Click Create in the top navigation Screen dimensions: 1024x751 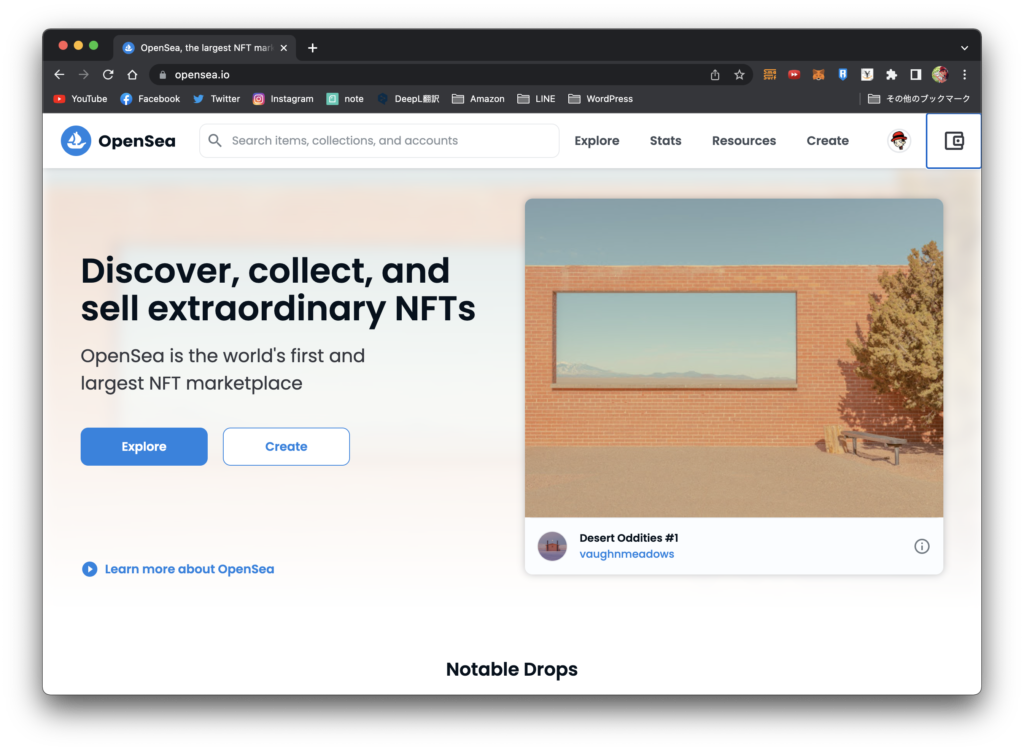coord(827,140)
